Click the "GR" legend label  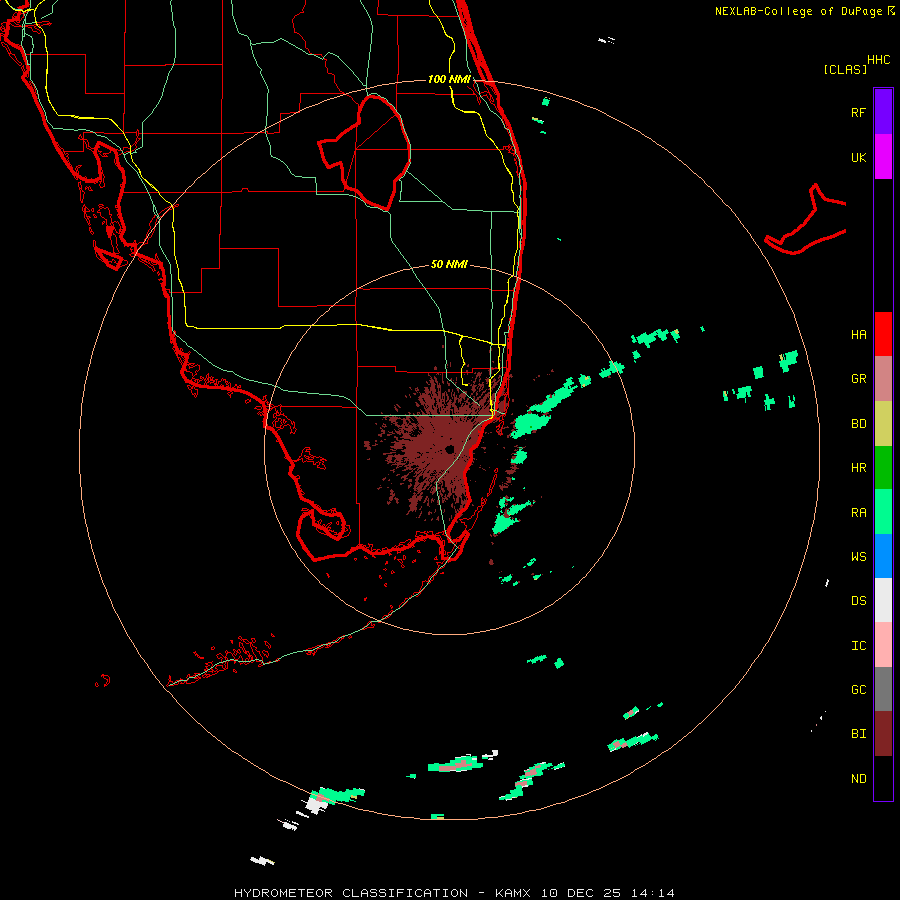(858, 378)
